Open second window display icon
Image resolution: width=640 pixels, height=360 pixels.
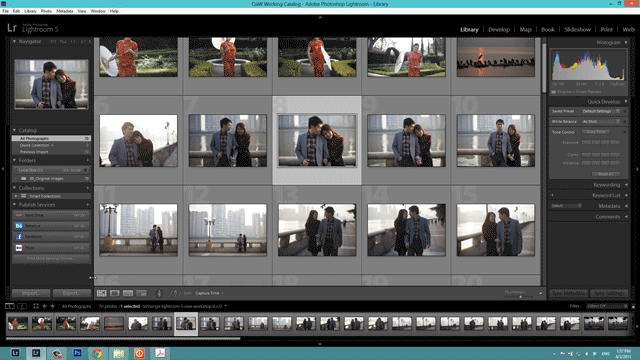coord(22,306)
